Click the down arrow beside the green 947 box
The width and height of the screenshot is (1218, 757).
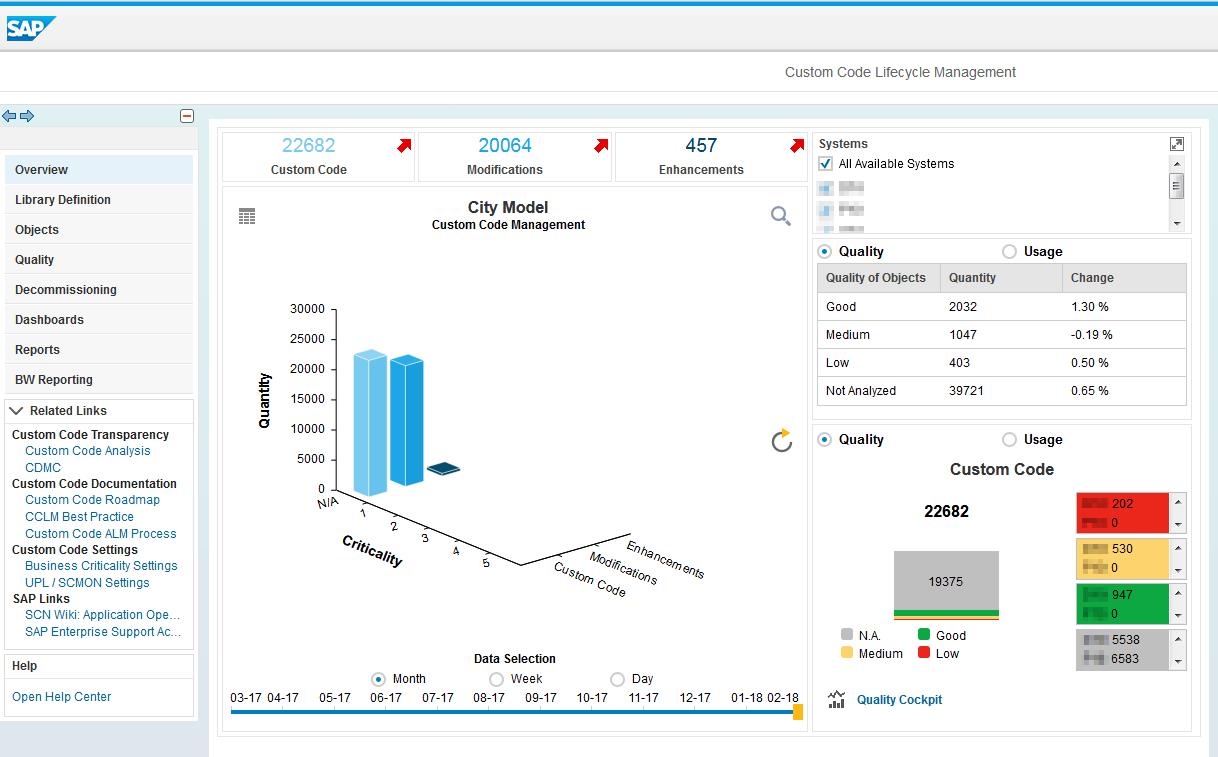tap(1178, 617)
